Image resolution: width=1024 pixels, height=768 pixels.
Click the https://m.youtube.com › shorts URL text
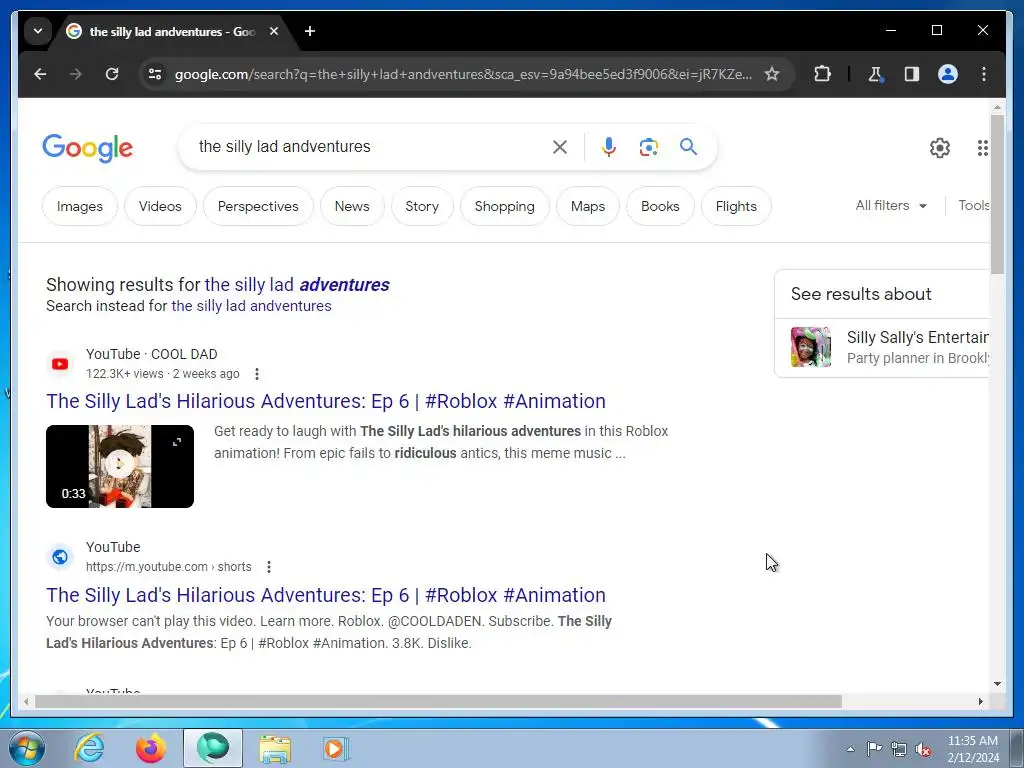click(168, 567)
